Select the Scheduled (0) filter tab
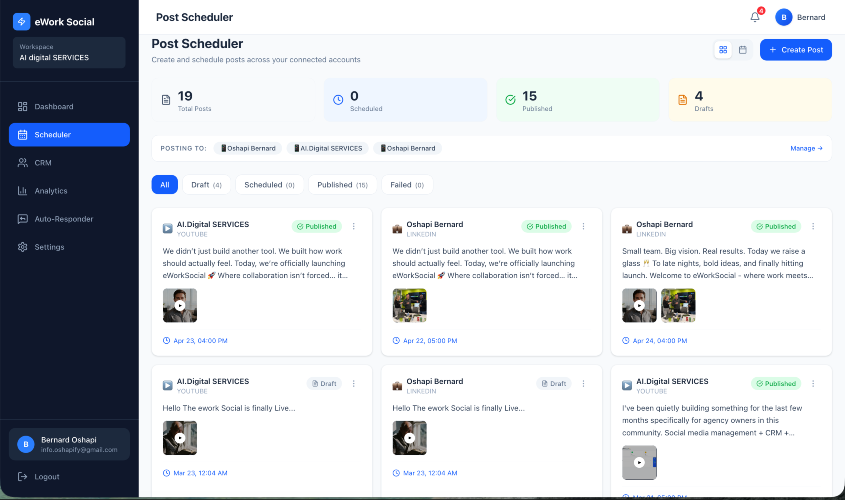845x500 pixels. tap(269, 185)
